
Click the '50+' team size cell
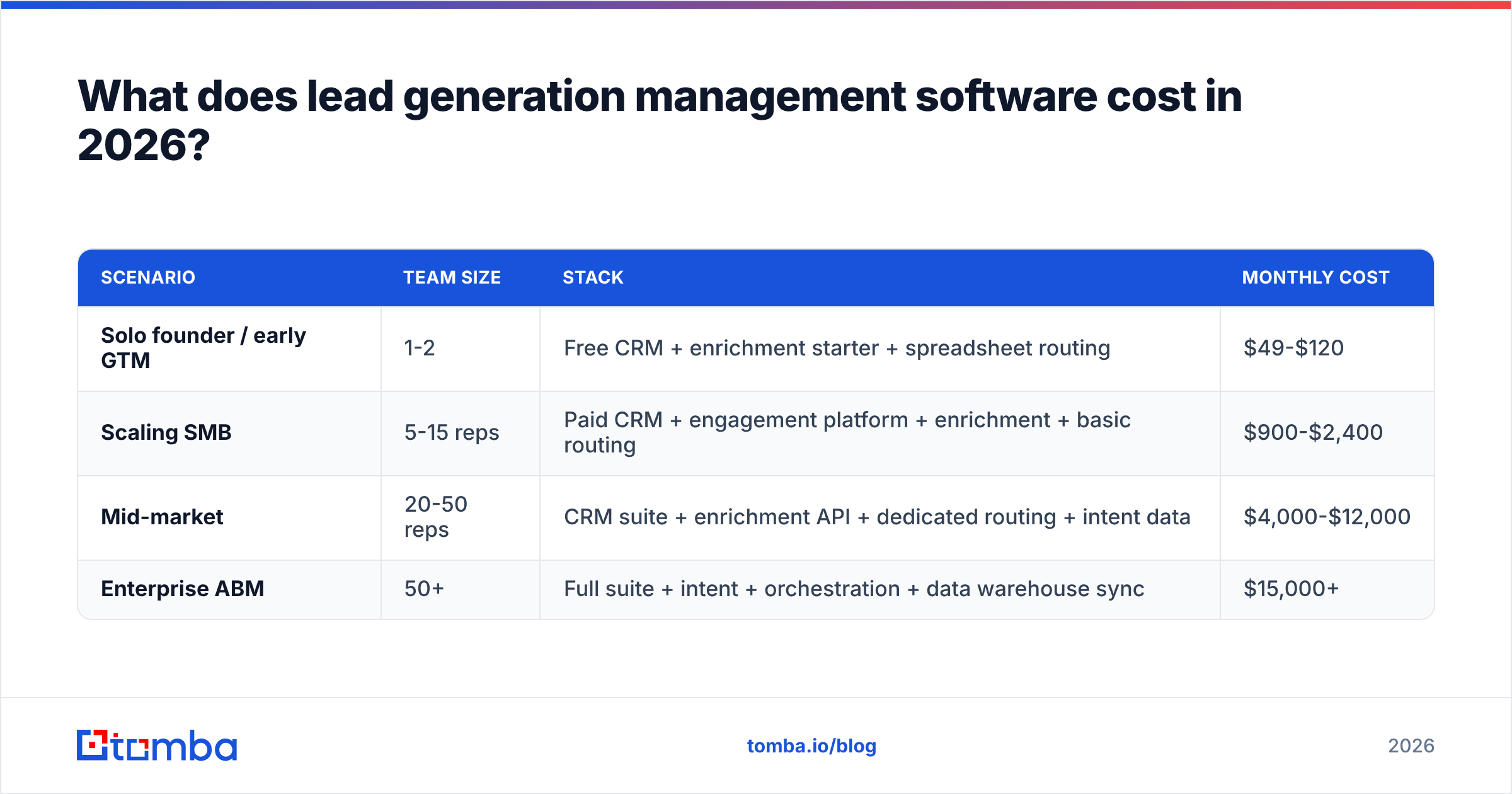point(461,589)
